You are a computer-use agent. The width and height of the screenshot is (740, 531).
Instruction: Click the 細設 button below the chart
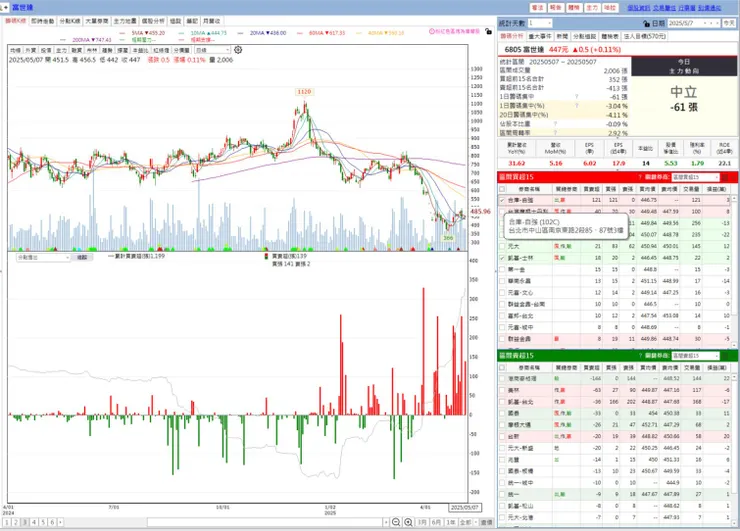click(x=82, y=257)
